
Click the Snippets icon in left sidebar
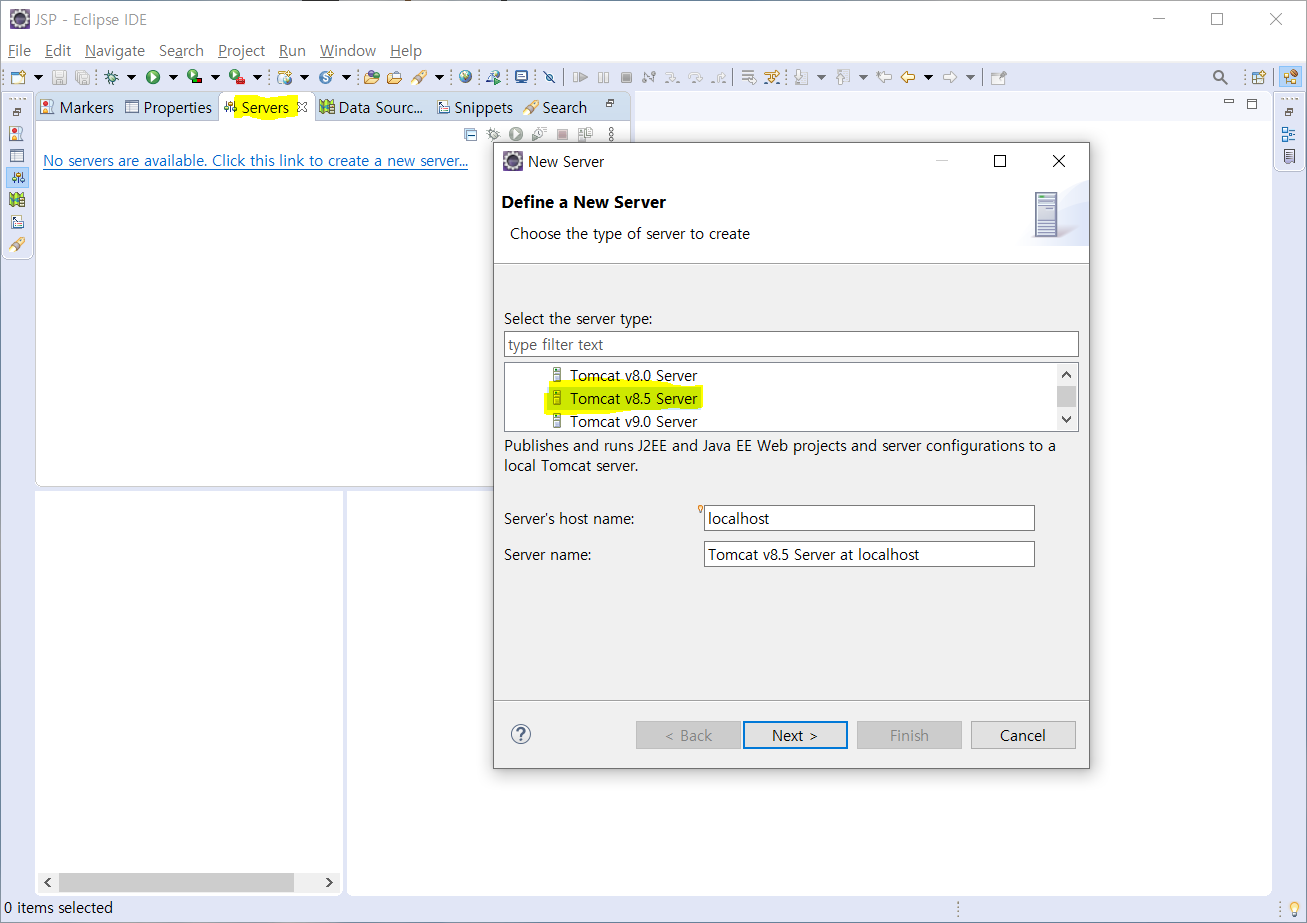(17, 222)
